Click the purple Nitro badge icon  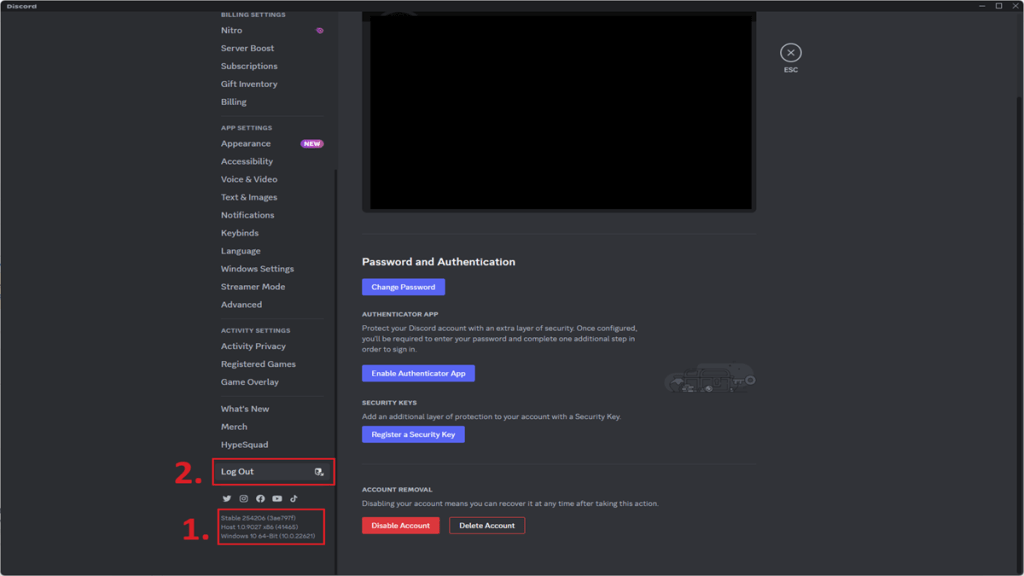318,30
